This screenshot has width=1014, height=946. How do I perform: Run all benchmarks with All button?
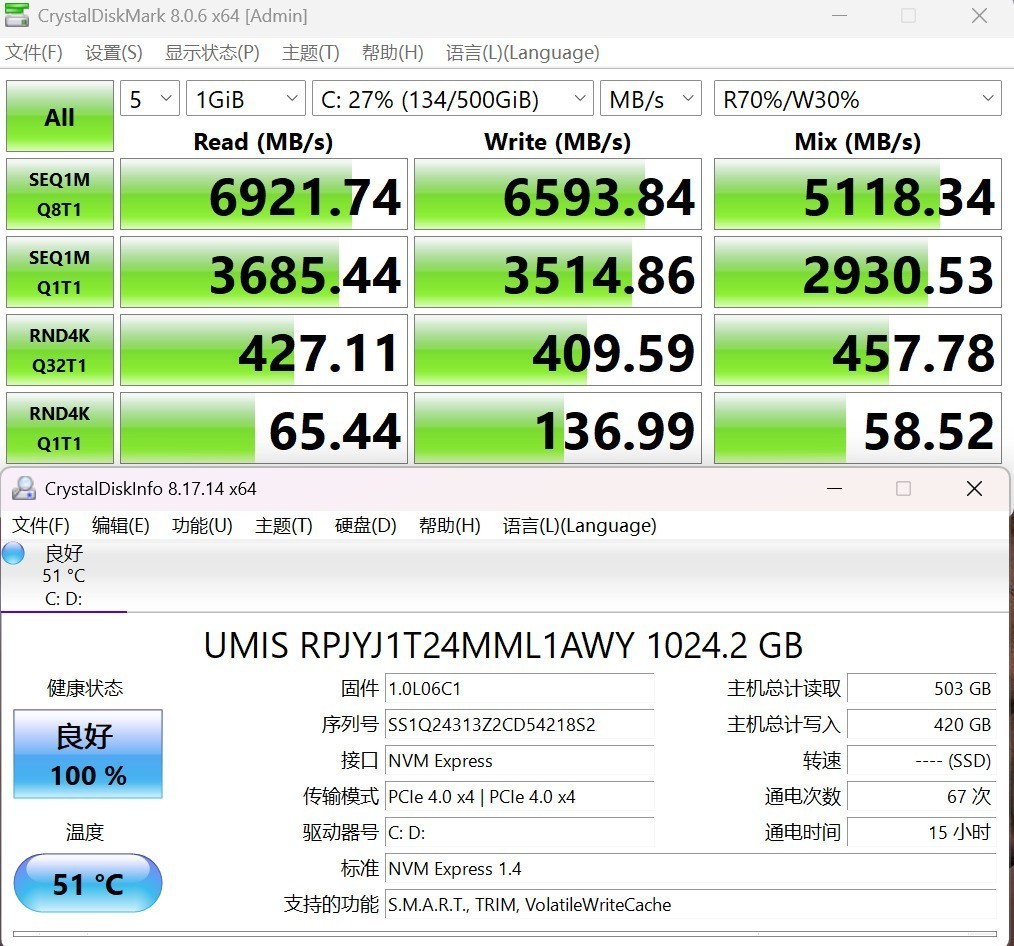60,117
